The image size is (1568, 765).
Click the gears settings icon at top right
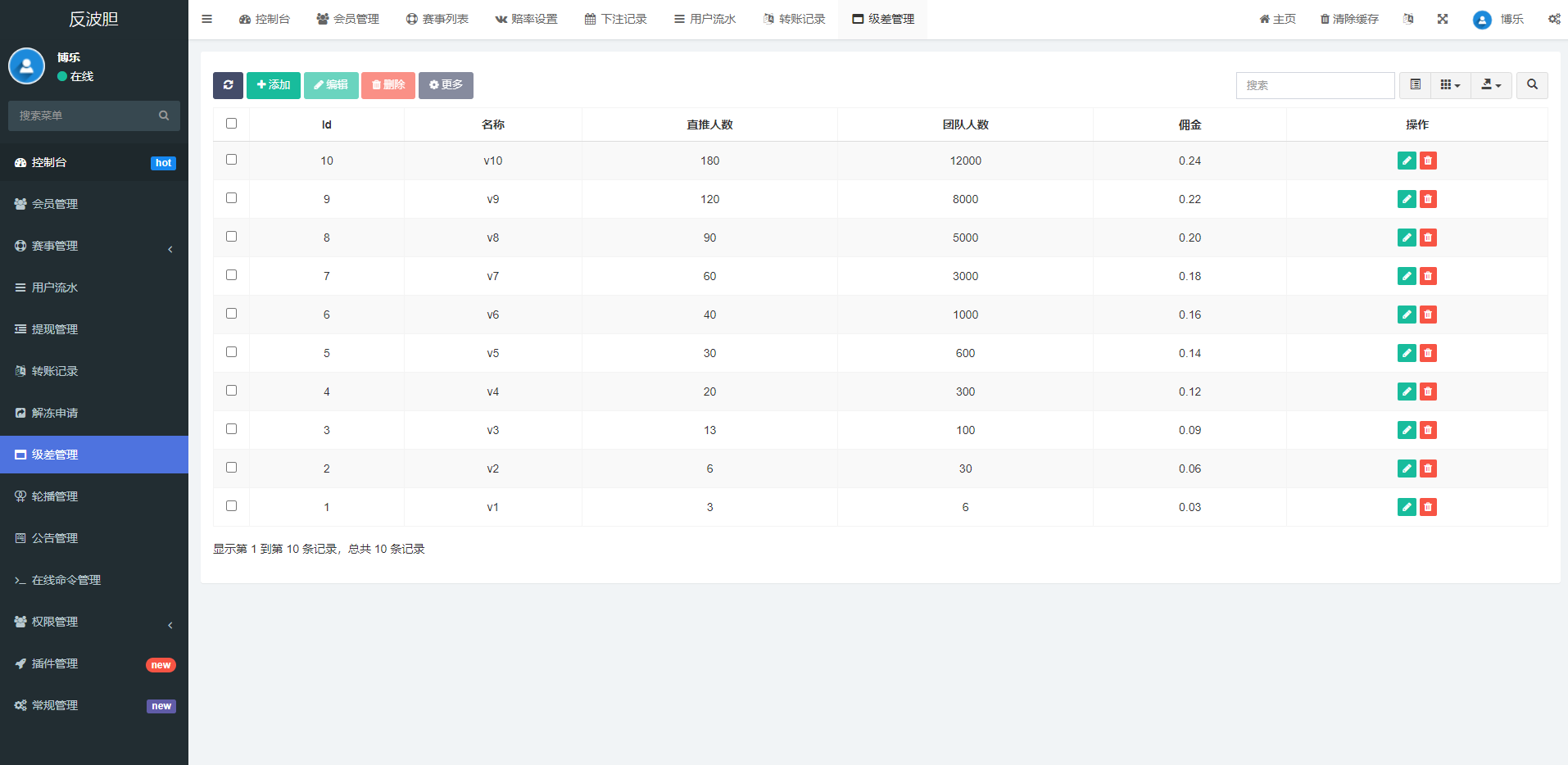tap(1554, 18)
